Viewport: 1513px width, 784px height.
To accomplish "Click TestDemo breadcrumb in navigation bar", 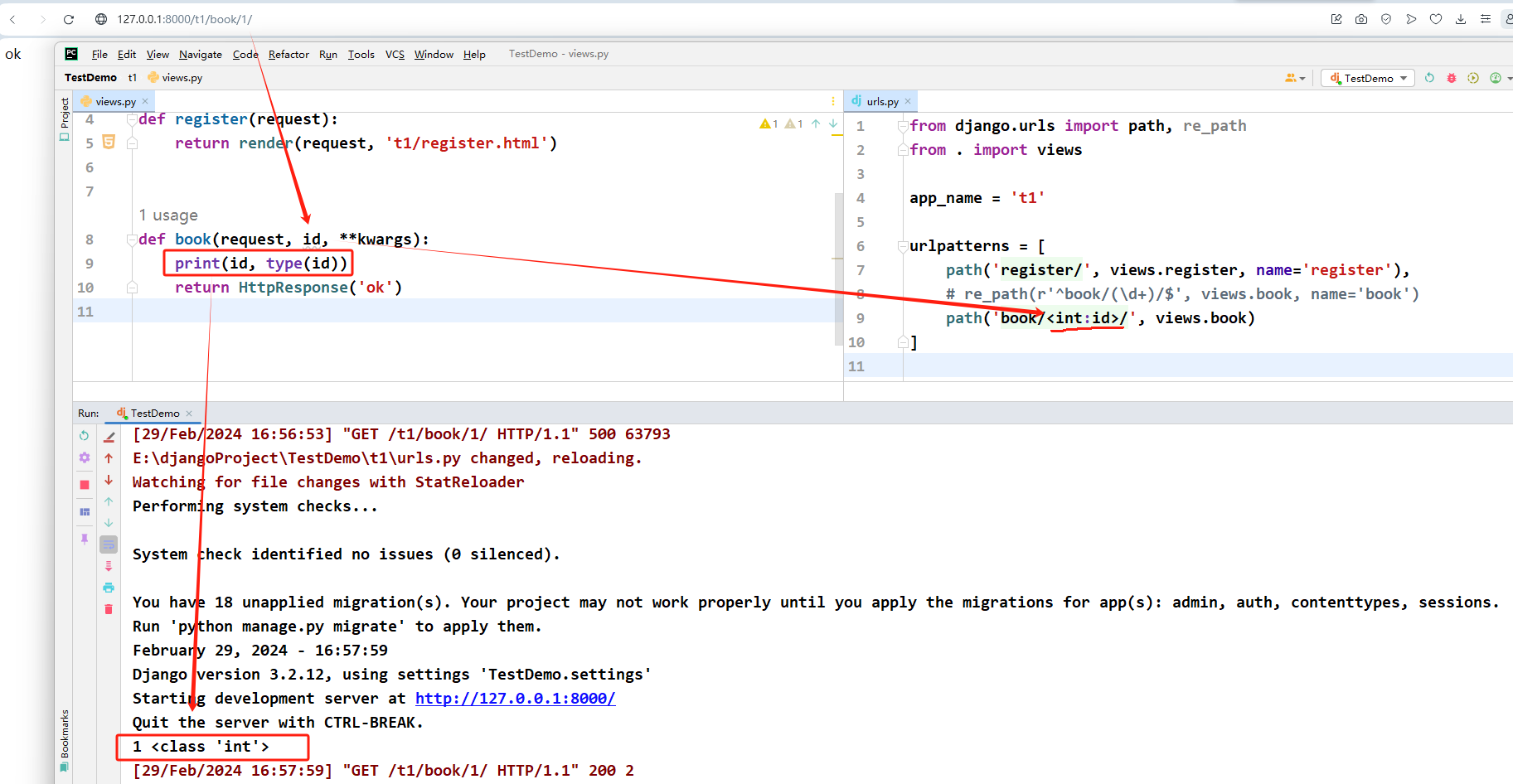I will click(x=90, y=77).
